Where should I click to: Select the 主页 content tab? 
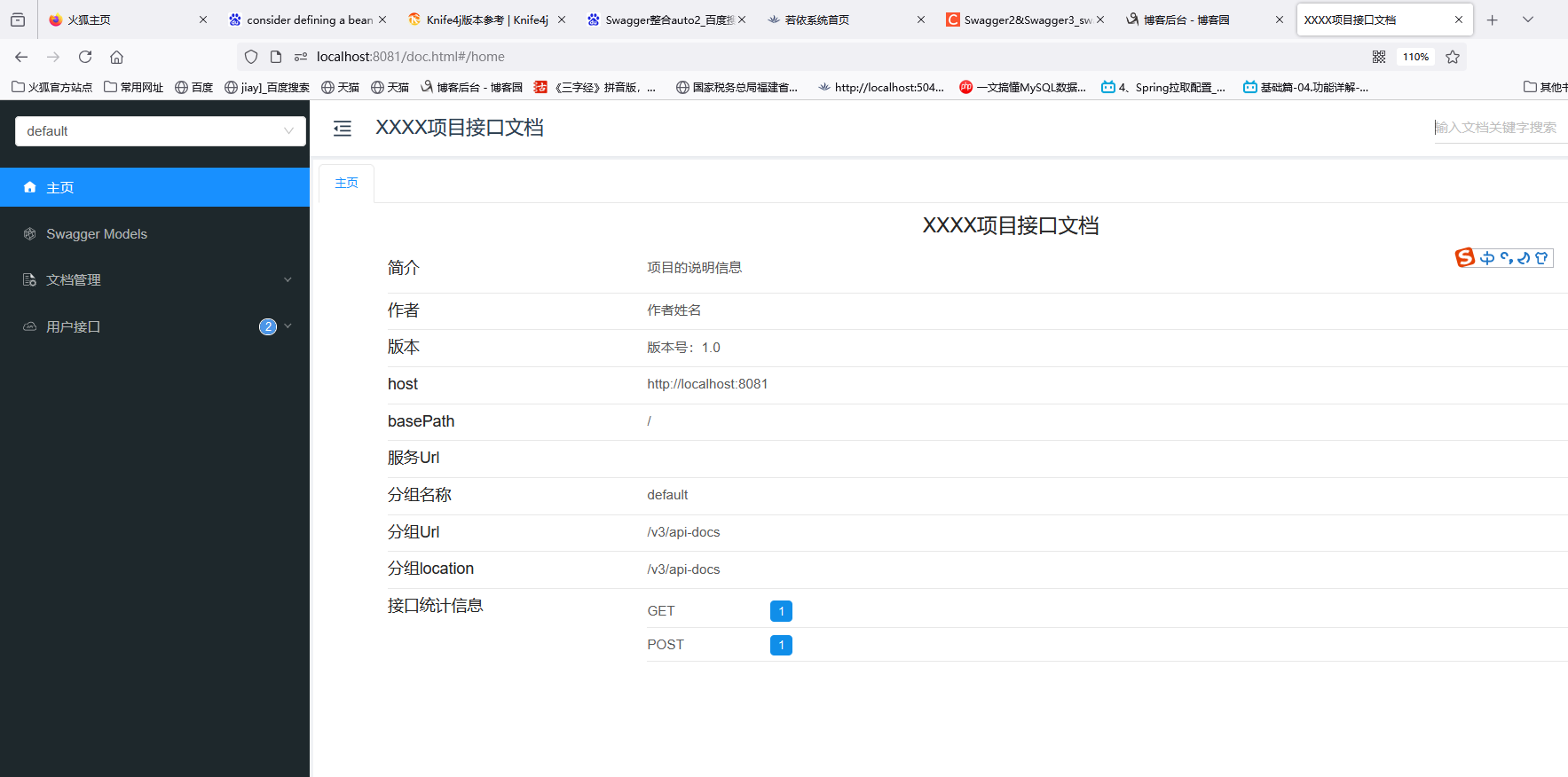coord(346,183)
